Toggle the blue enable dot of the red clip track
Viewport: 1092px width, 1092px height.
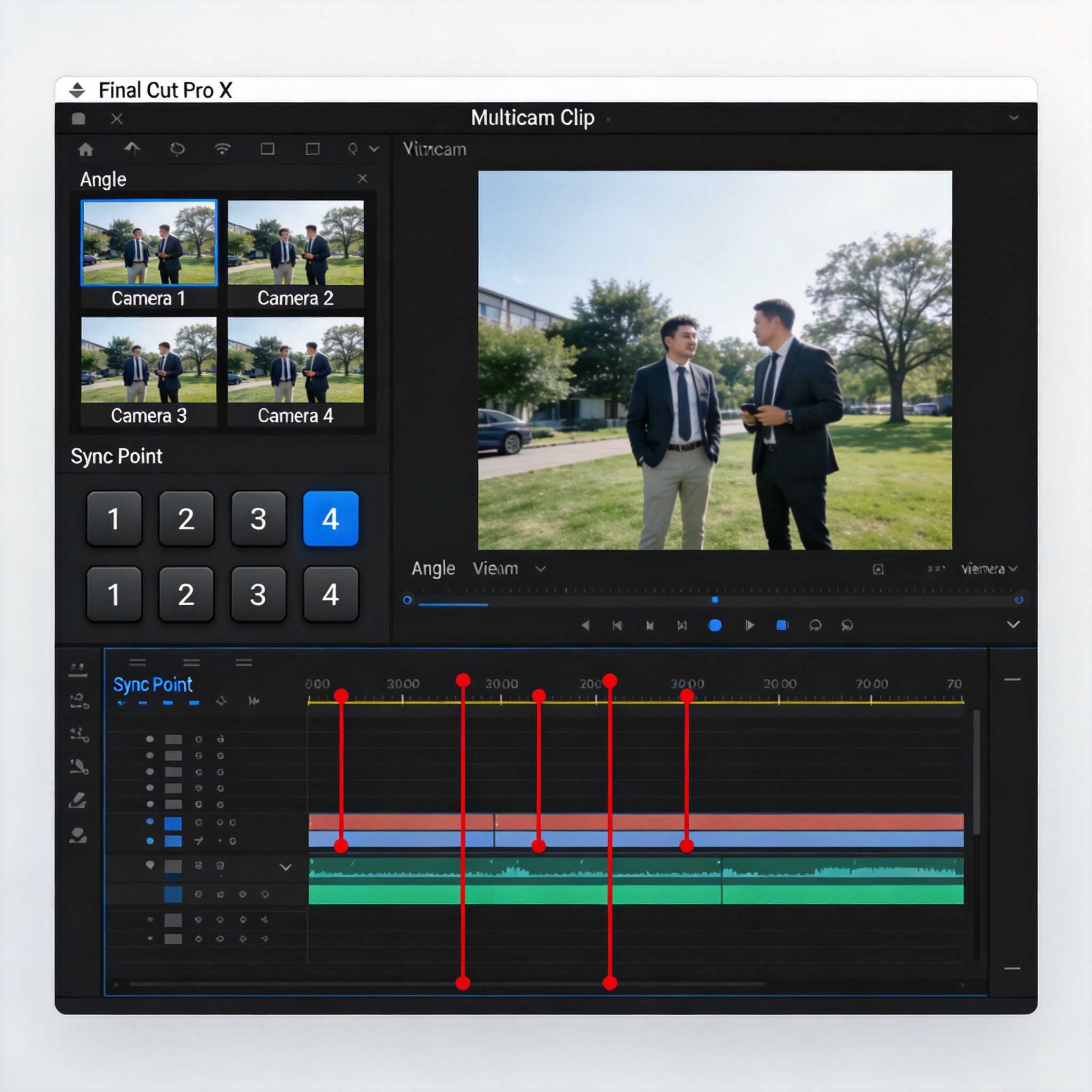pyautogui.click(x=150, y=821)
